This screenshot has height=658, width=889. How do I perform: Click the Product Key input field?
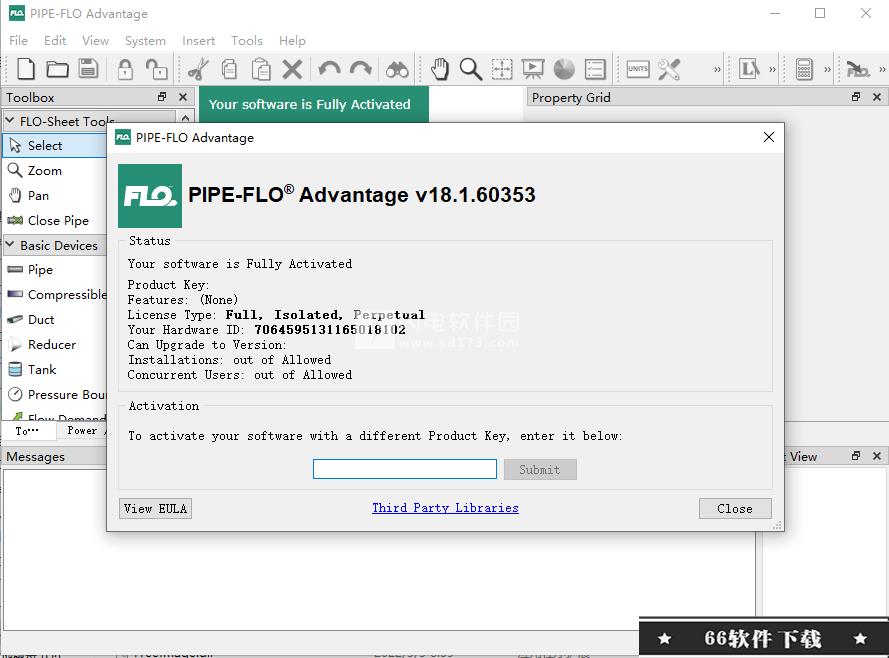[405, 469]
